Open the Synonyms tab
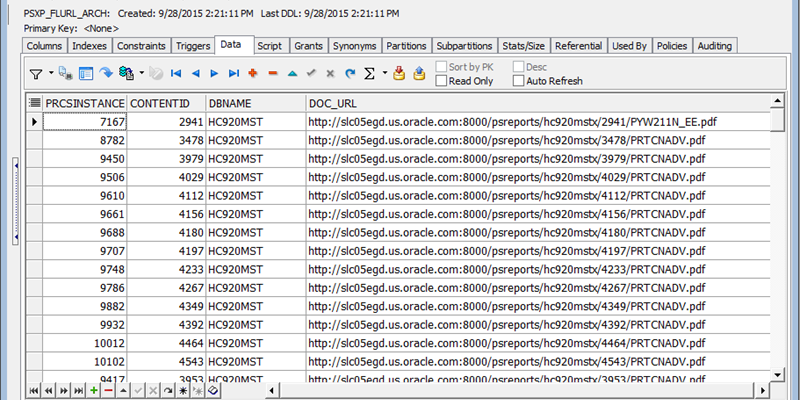800x400 pixels. [355, 46]
